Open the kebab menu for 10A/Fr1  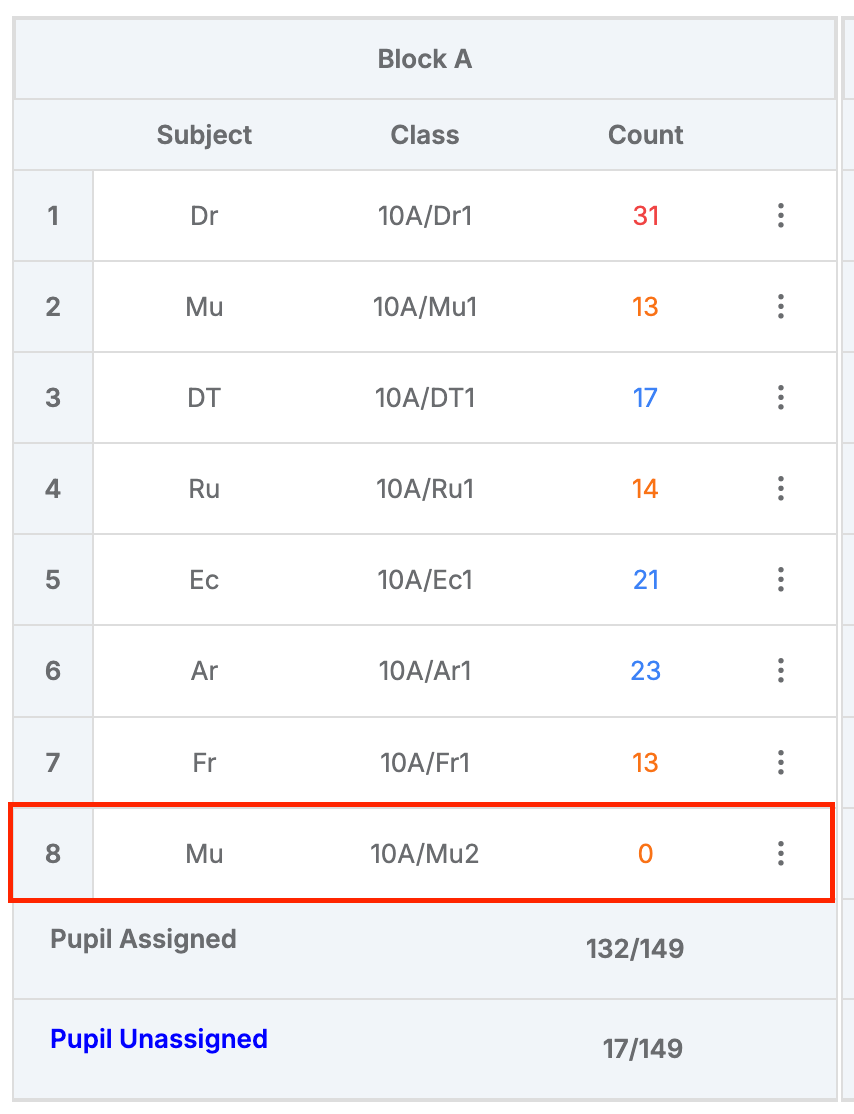pyautogui.click(x=781, y=763)
